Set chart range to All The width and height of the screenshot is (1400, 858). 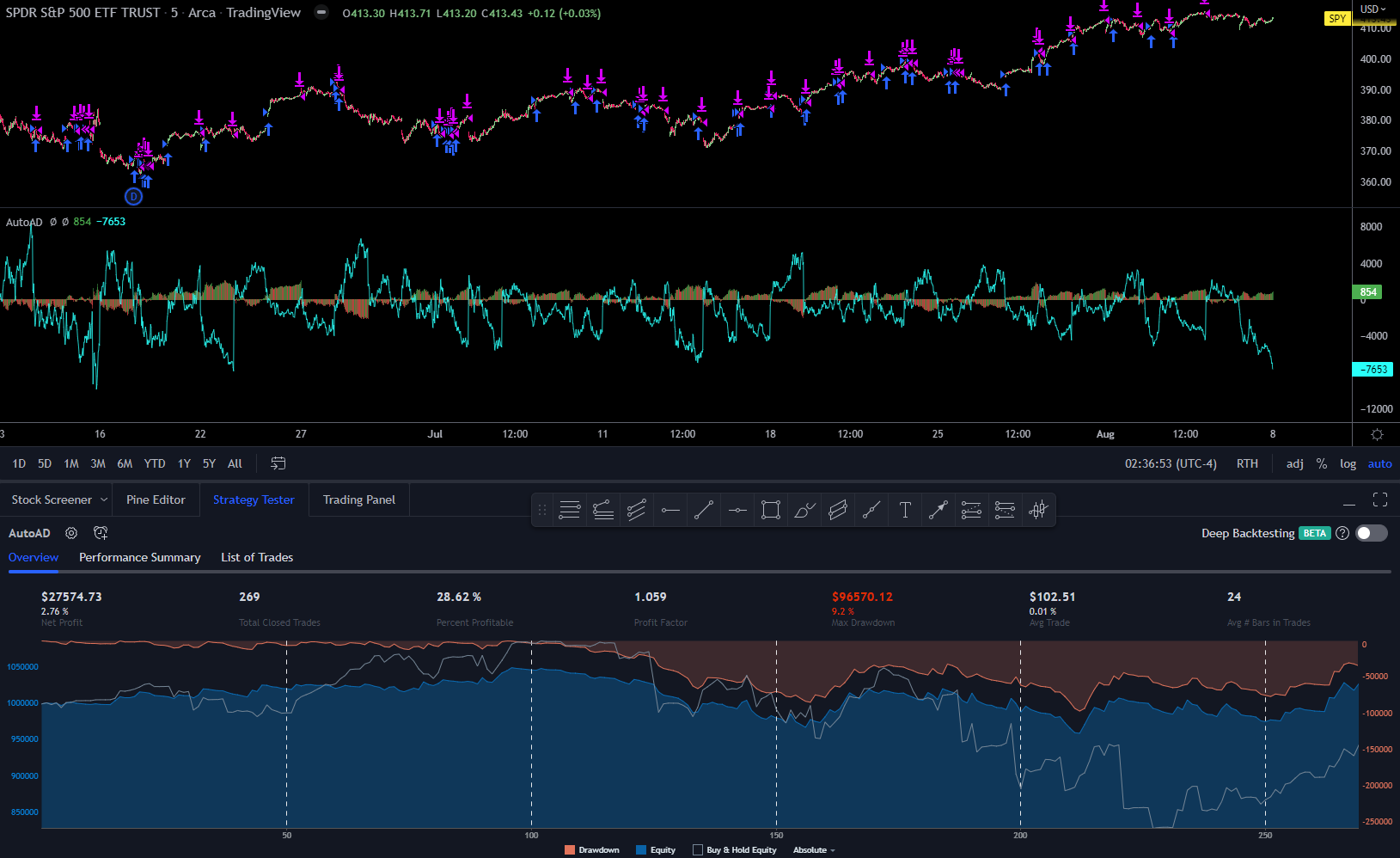coord(235,463)
